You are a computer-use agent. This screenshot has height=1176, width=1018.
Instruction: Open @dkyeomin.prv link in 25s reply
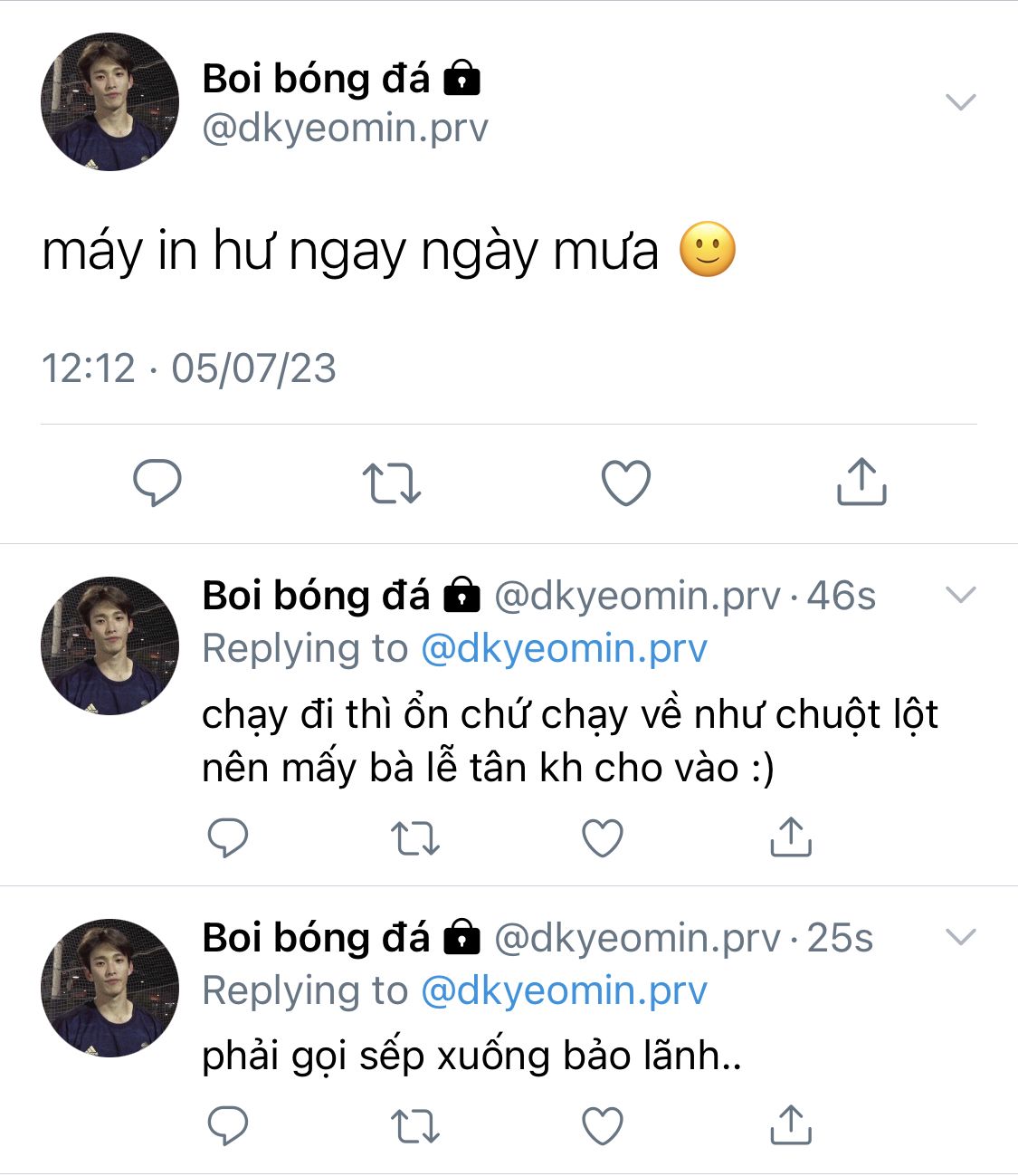[564, 990]
